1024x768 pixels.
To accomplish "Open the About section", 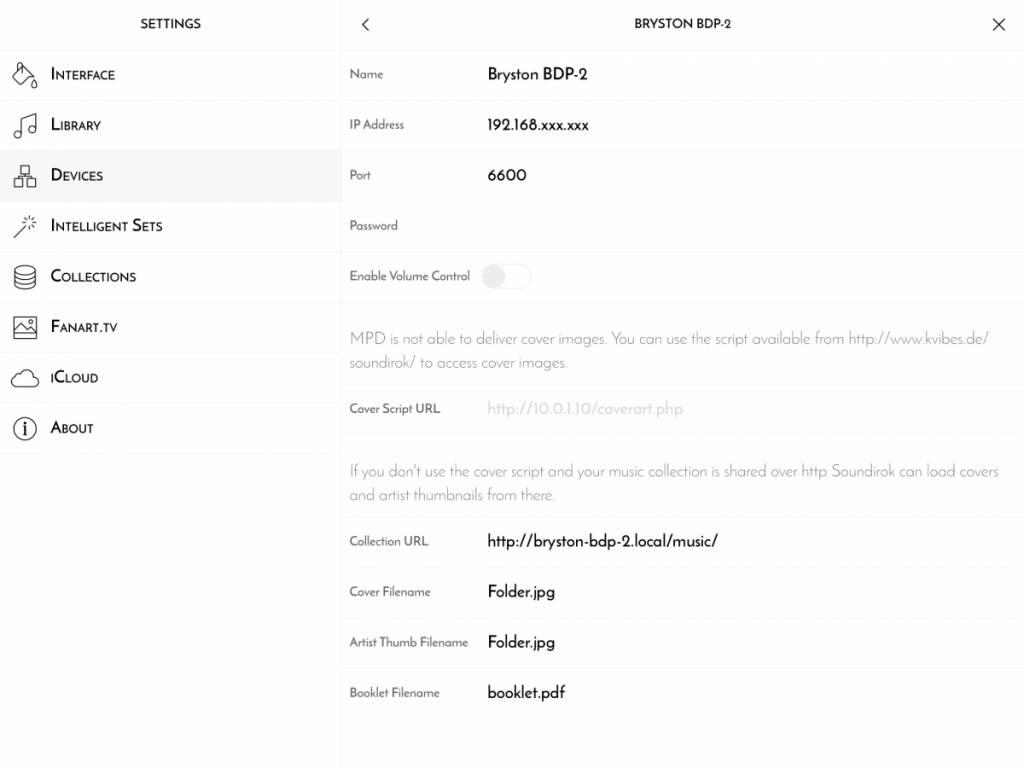I will click(x=170, y=428).
